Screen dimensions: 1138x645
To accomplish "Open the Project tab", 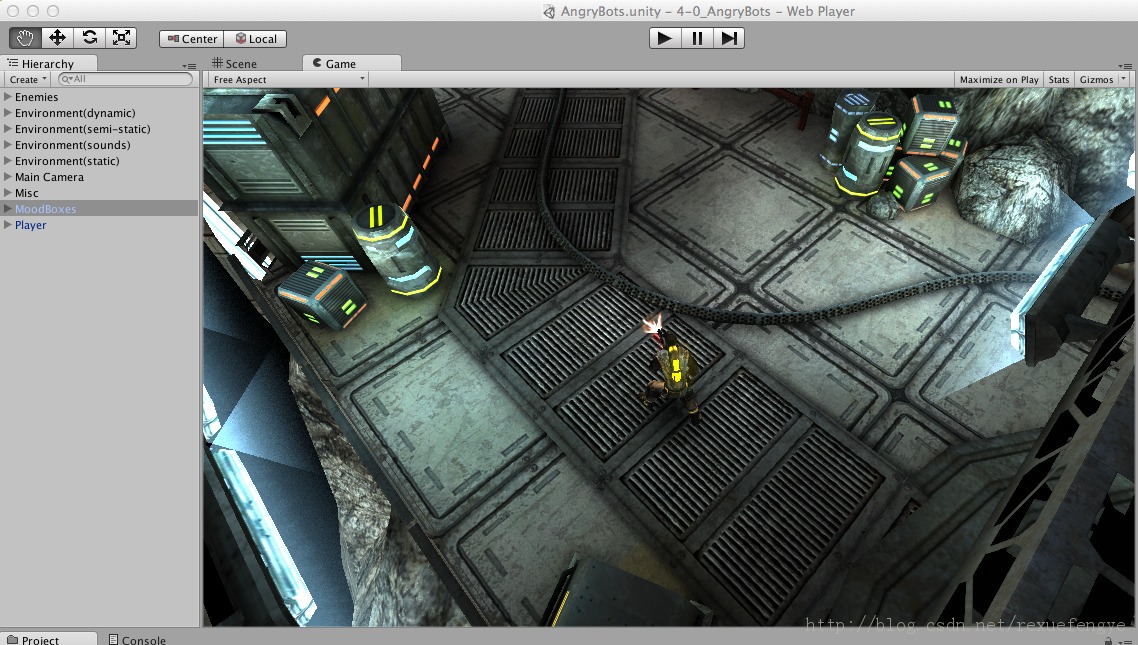I will tap(49, 639).
